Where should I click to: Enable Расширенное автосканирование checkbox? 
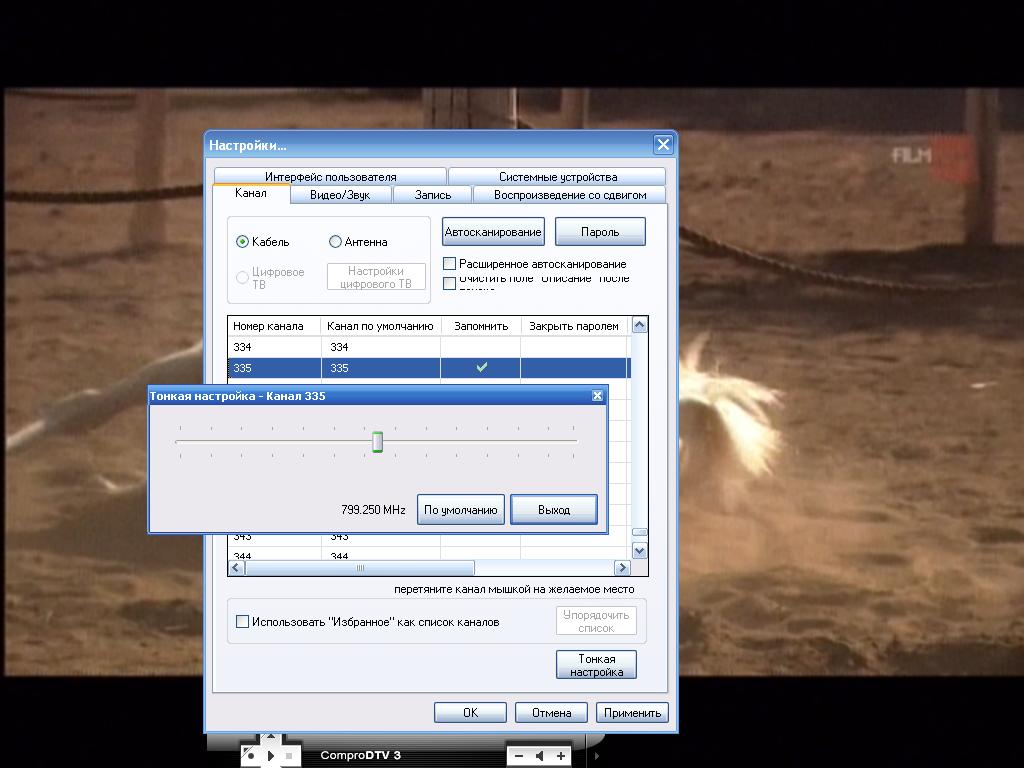click(x=450, y=264)
